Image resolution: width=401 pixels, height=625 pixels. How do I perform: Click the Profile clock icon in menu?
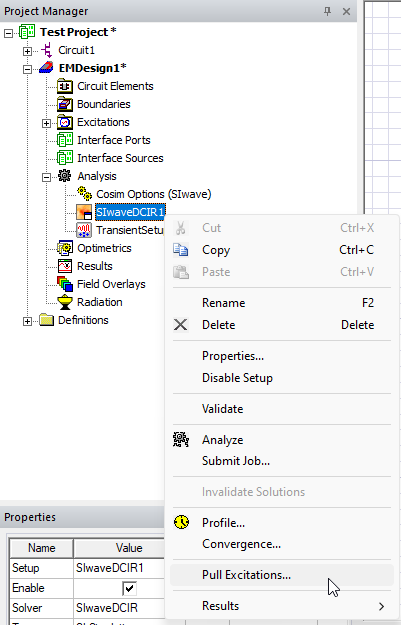(182, 522)
